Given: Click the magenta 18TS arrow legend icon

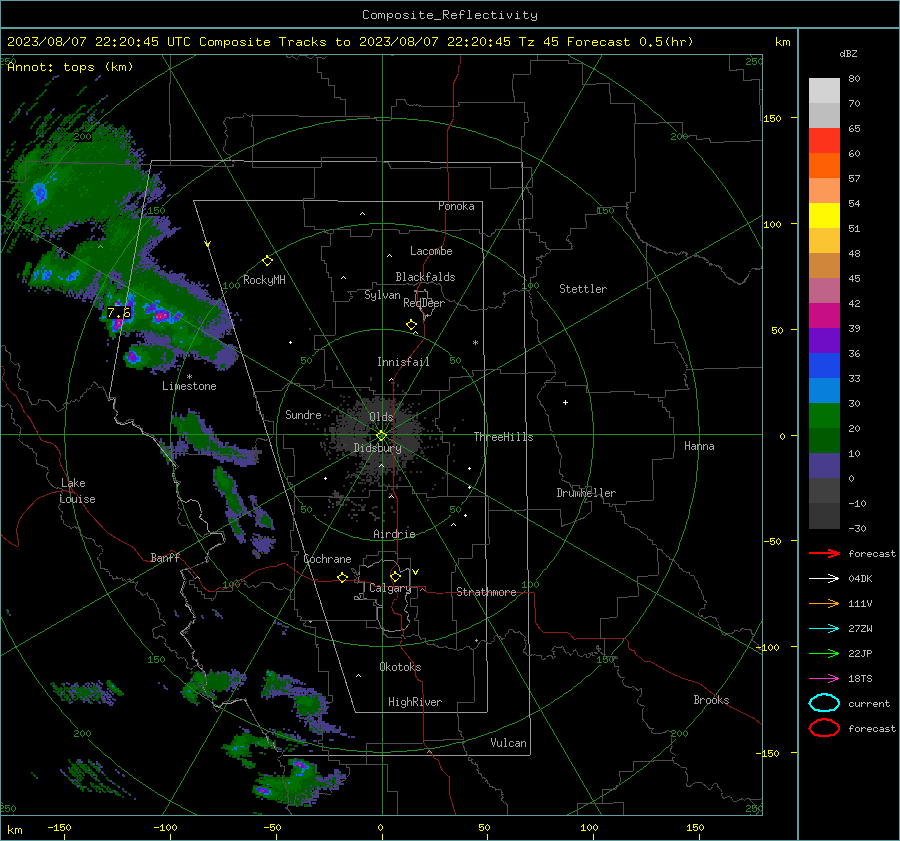Looking at the screenshot, I should pos(824,679).
